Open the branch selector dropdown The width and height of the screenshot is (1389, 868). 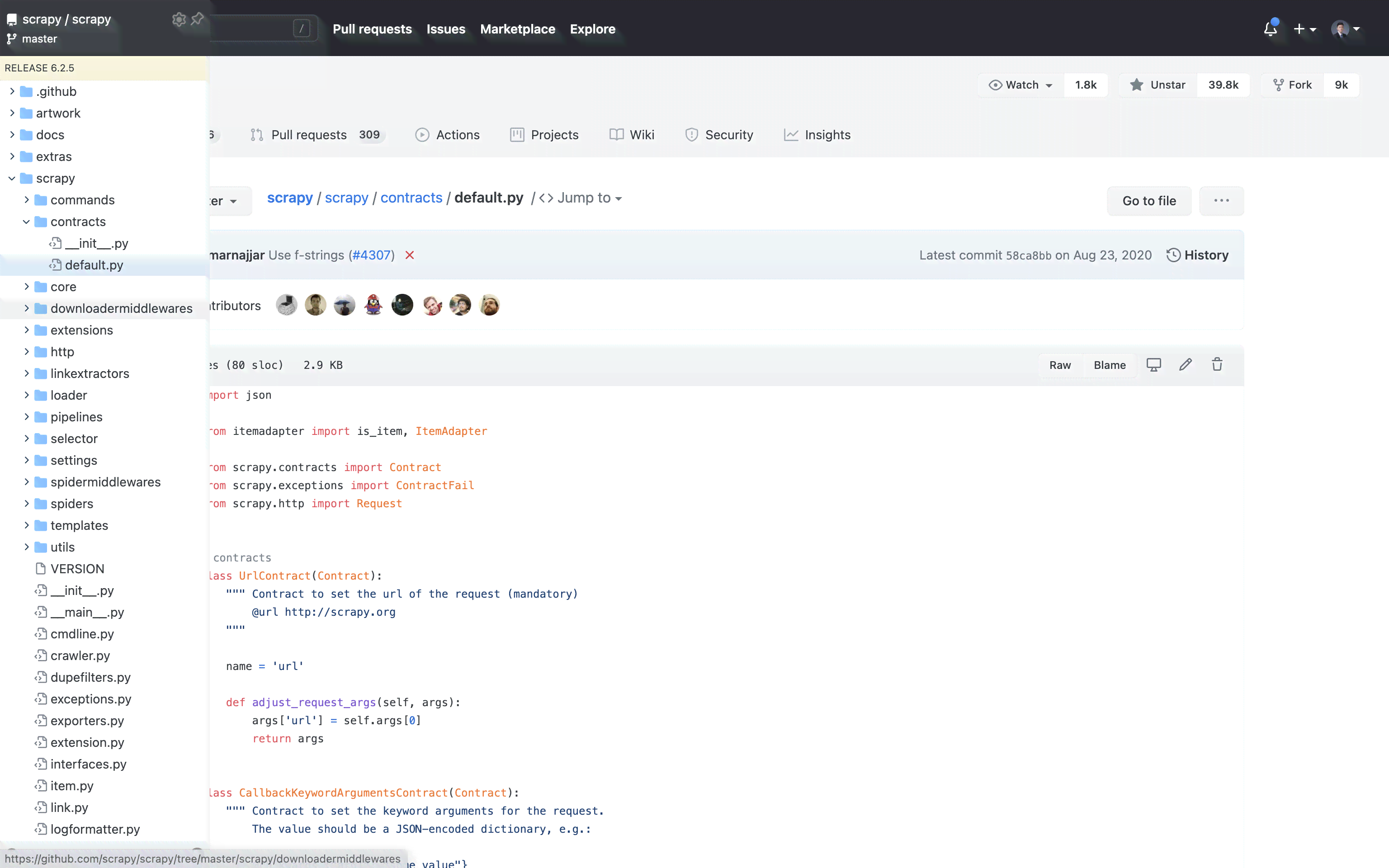click(x=230, y=201)
